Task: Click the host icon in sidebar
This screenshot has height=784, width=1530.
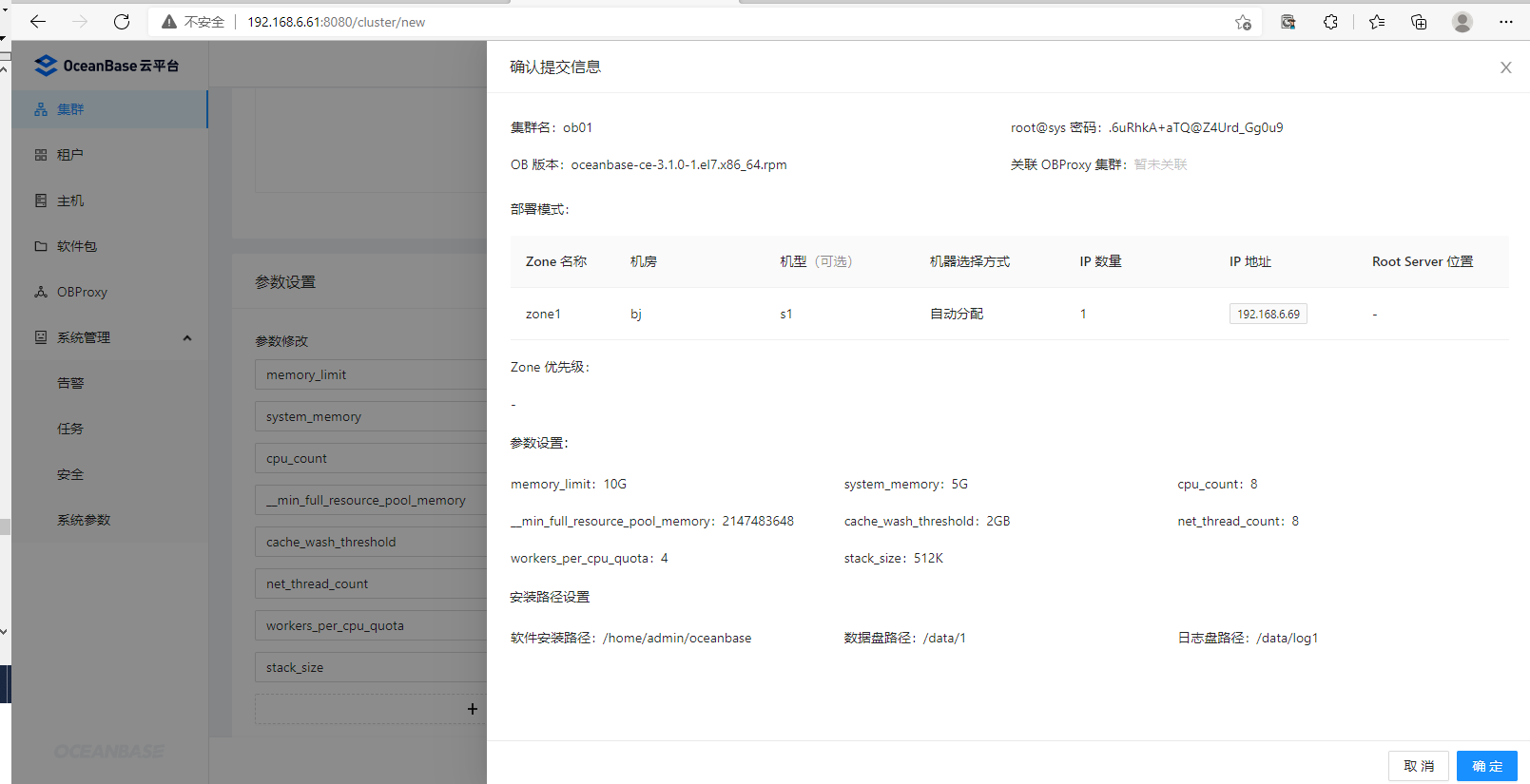Action: pyautogui.click(x=41, y=201)
